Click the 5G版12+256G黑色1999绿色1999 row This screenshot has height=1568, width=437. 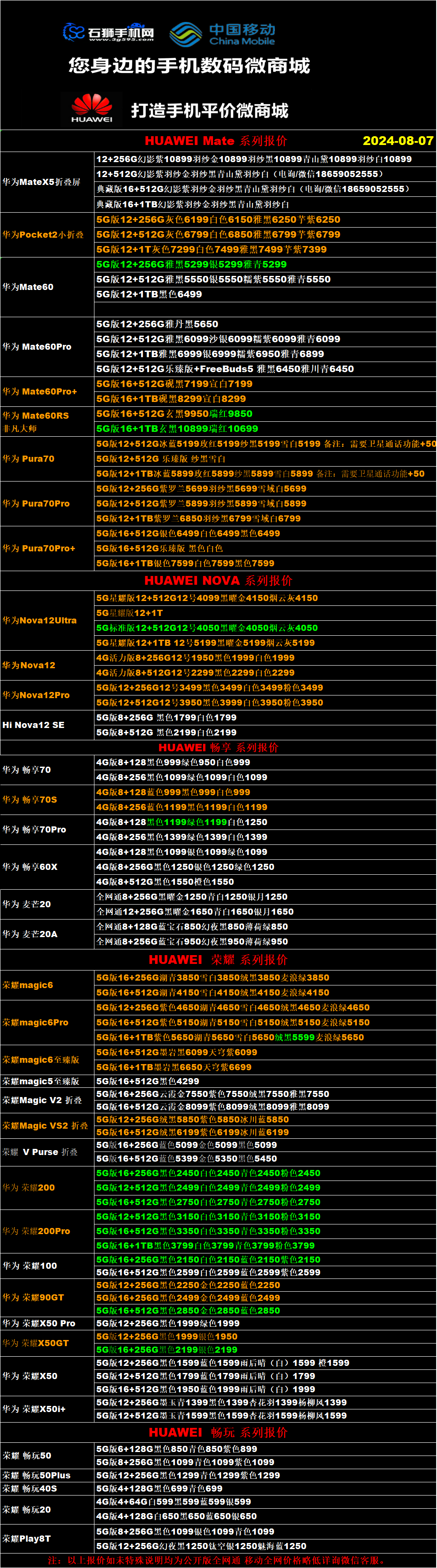(265, 1324)
